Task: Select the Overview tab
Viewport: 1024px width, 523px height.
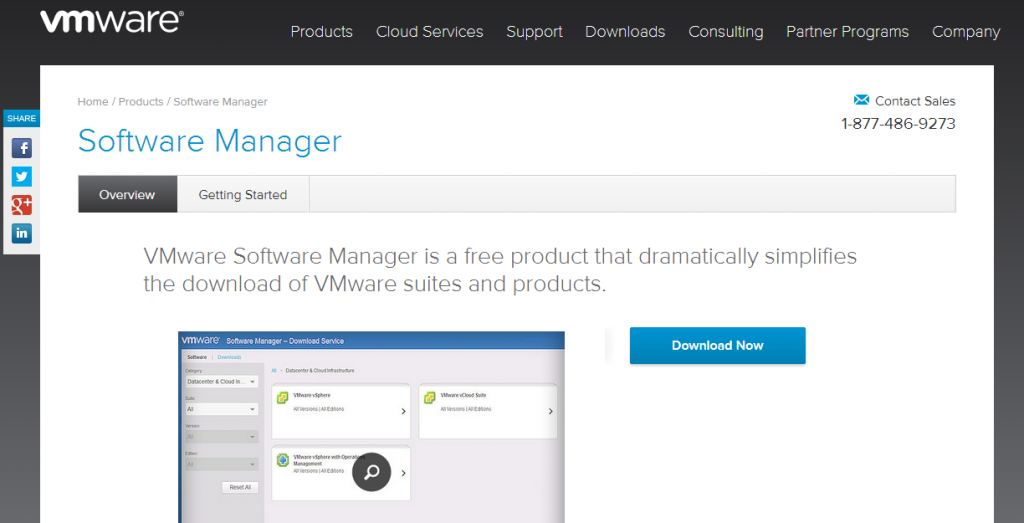Action: tap(127, 195)
